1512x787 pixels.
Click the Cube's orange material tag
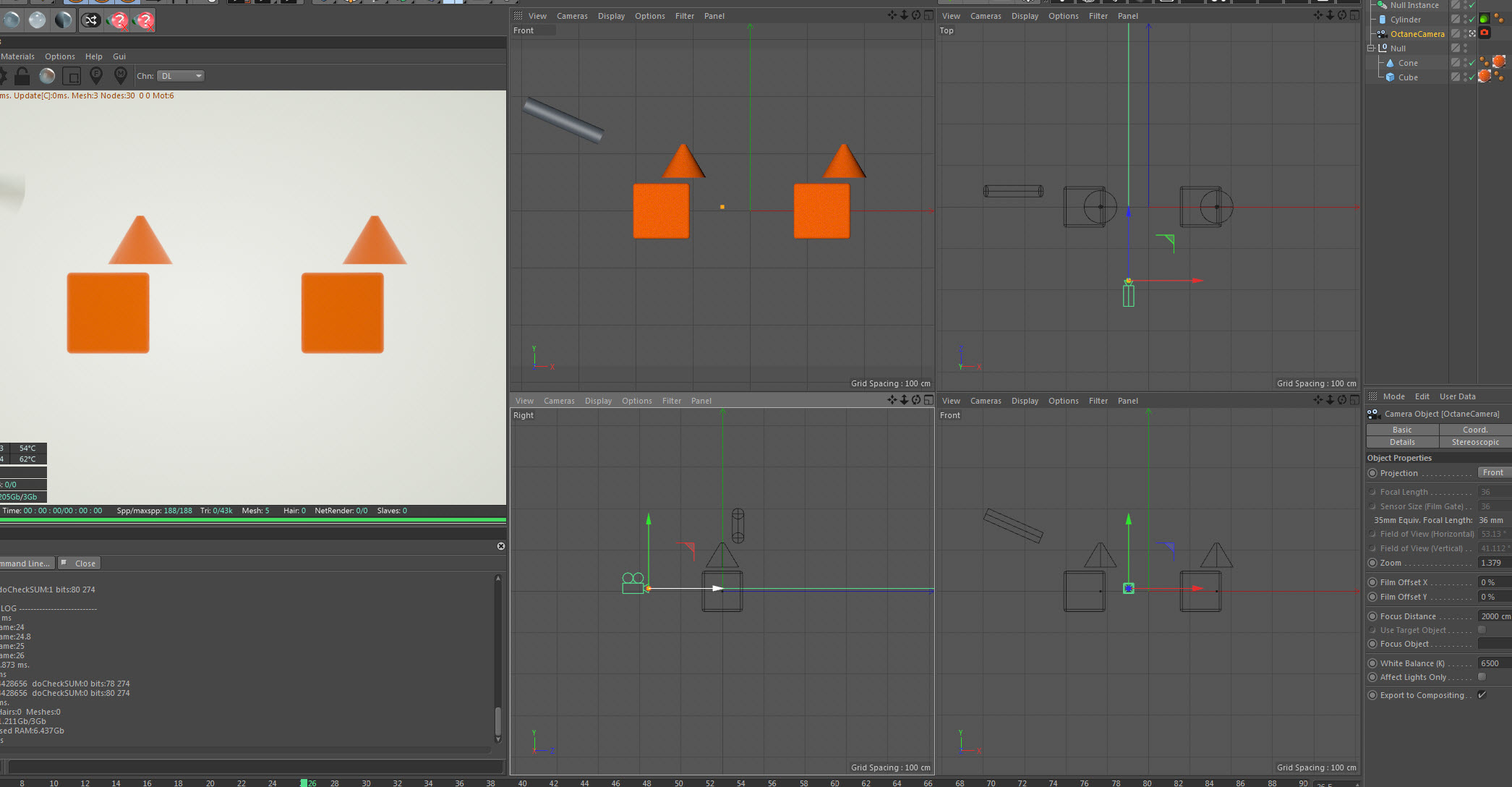(x=1485, y=77)
